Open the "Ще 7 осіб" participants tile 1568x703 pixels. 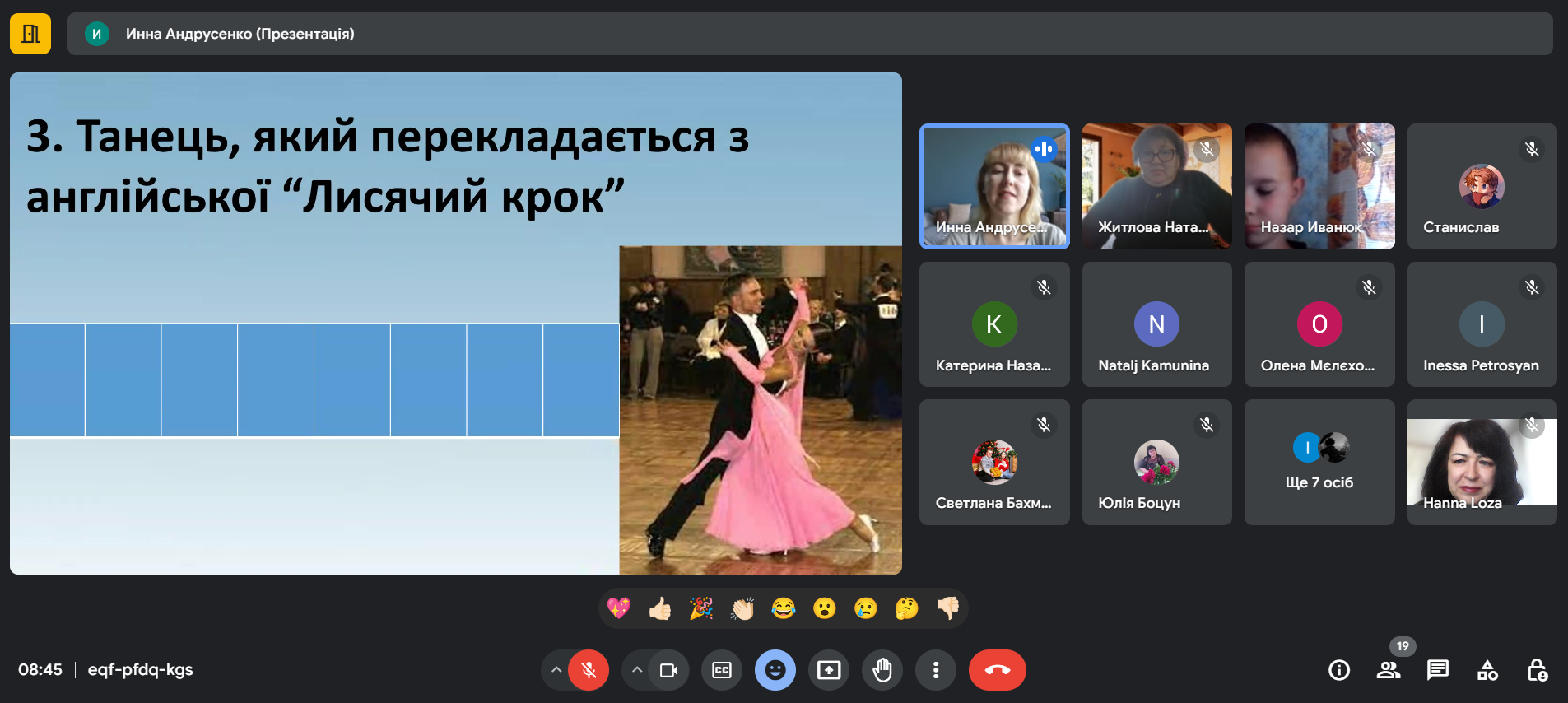[x=1319, y=463]
